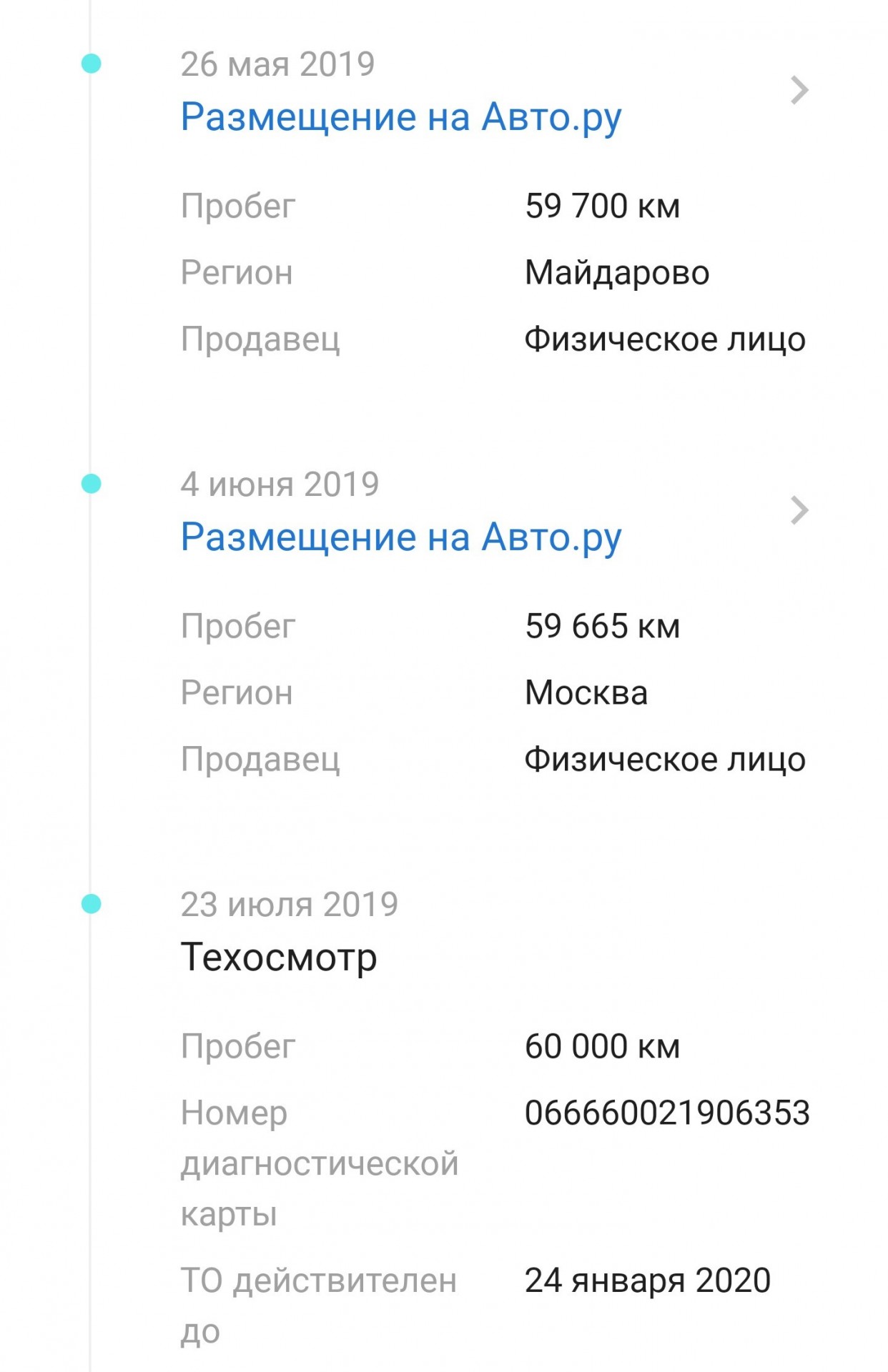Viewport: 888px width, 1372px height.
Task: Tap the diagnostic card number 066660021906353
Action: coord(667,1113)
